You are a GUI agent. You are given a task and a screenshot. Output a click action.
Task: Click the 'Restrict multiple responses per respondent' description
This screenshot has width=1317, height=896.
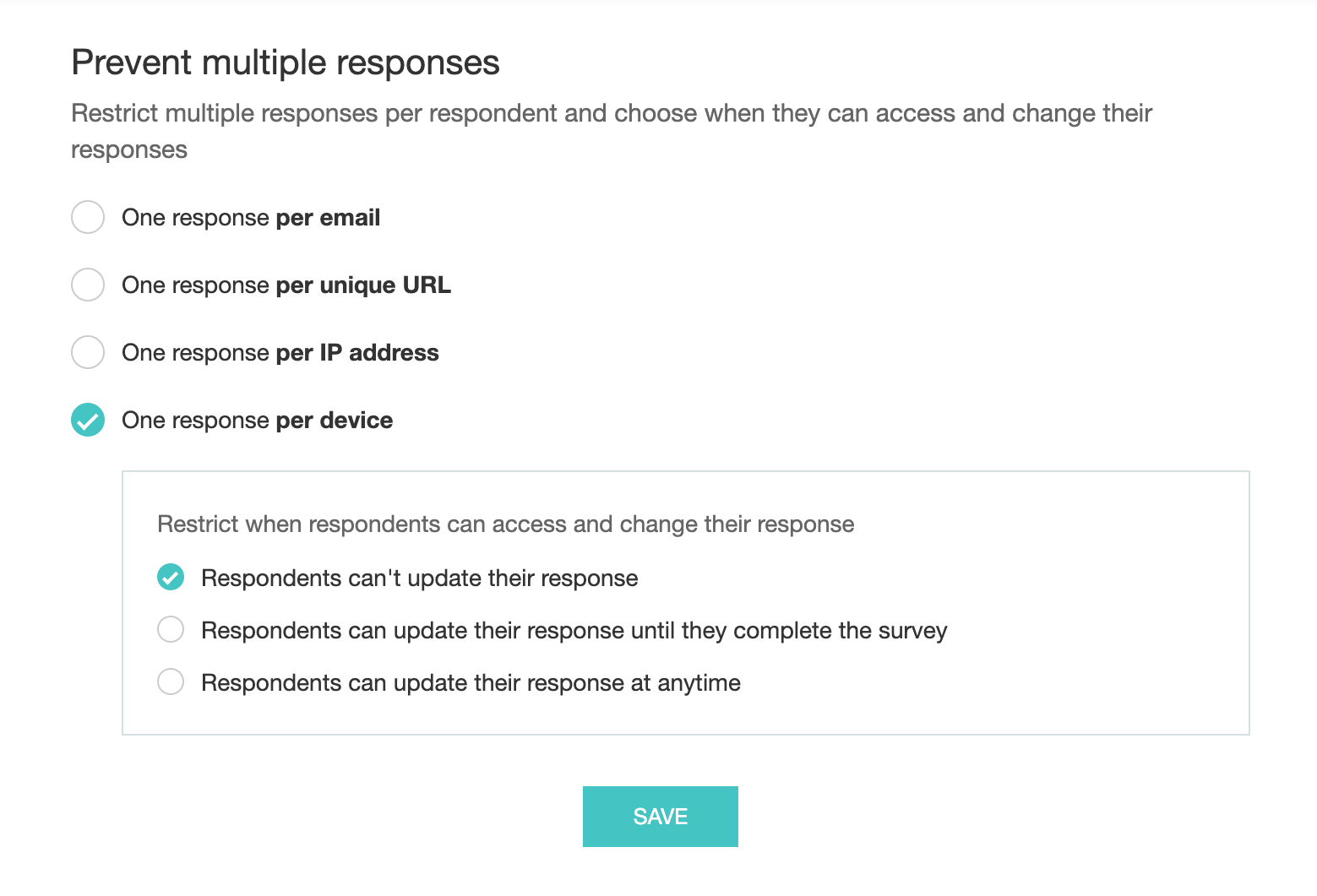point(611,114)
